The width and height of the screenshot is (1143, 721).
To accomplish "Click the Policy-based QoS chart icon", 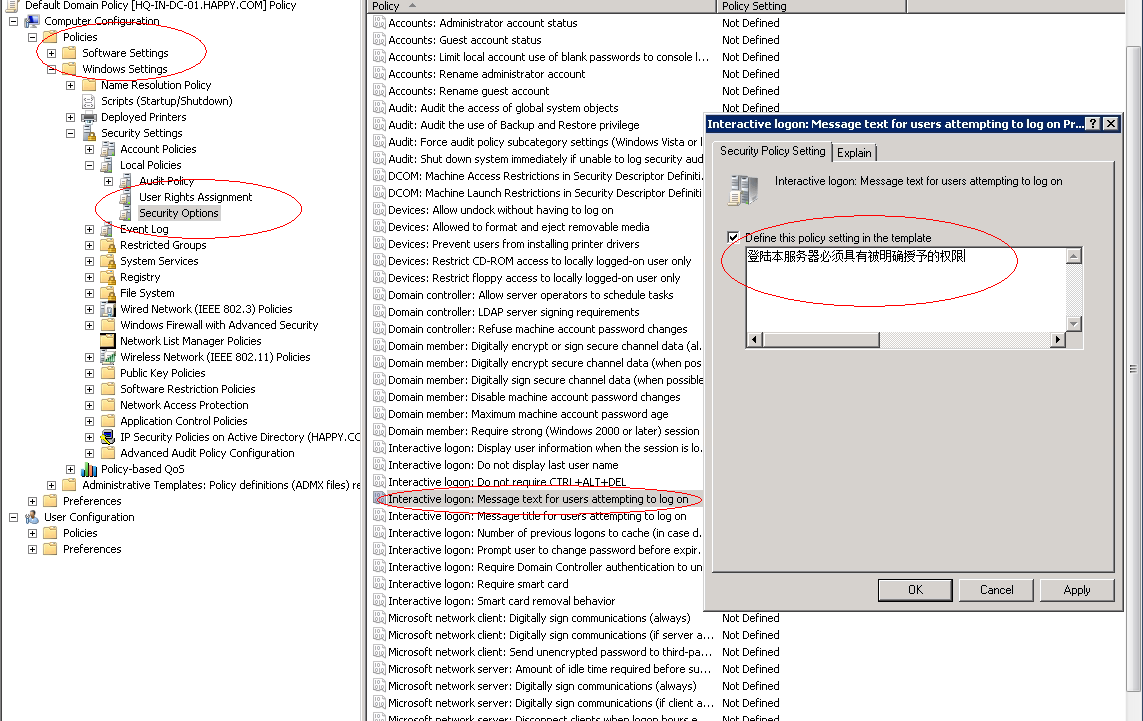I will pos(89,469).
